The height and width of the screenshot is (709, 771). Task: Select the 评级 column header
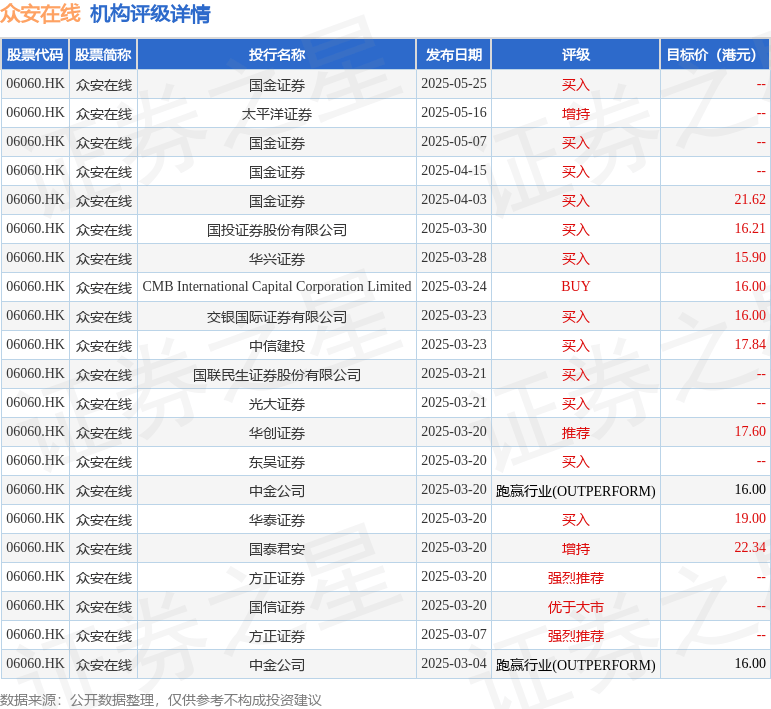tap(576, 55)
